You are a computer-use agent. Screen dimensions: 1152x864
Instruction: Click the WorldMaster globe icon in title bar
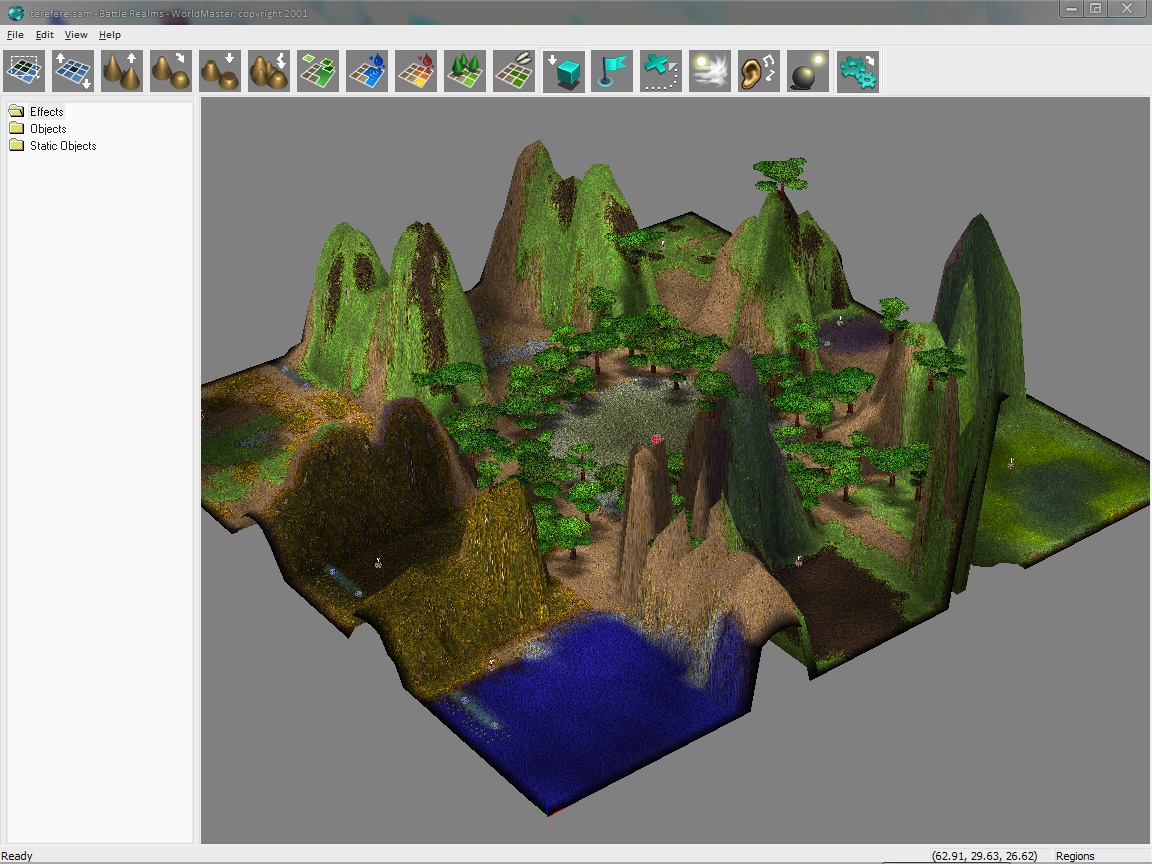point(15,12)
